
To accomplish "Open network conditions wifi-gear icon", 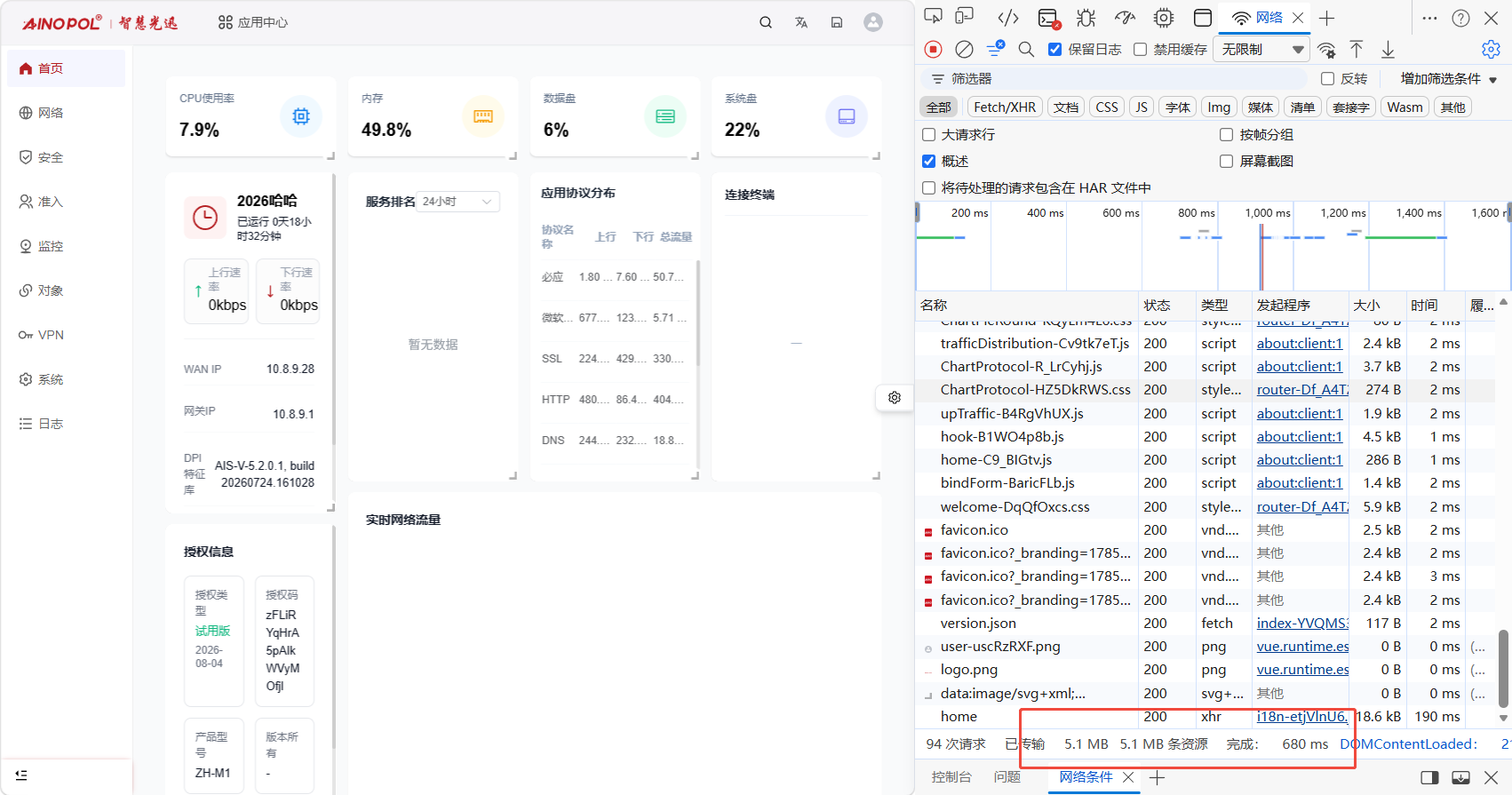I will point(1326,50).
